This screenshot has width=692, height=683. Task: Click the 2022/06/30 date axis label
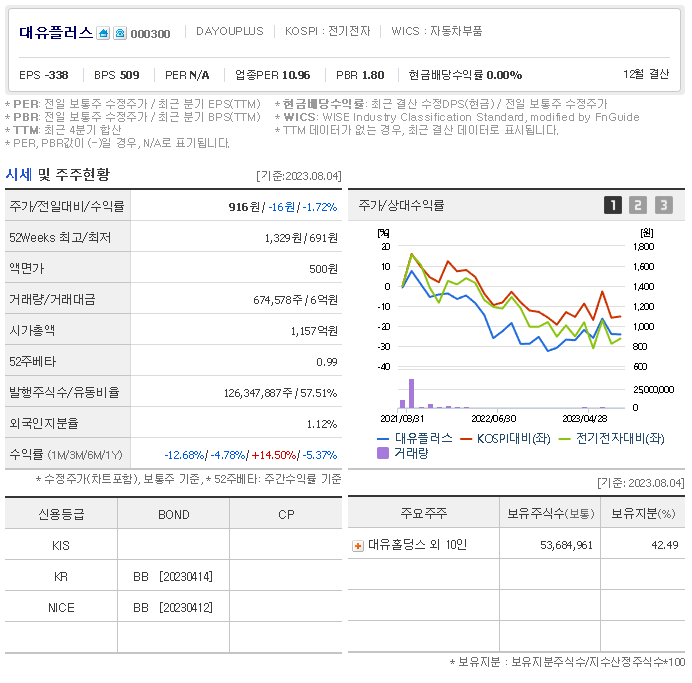[494, 419]
